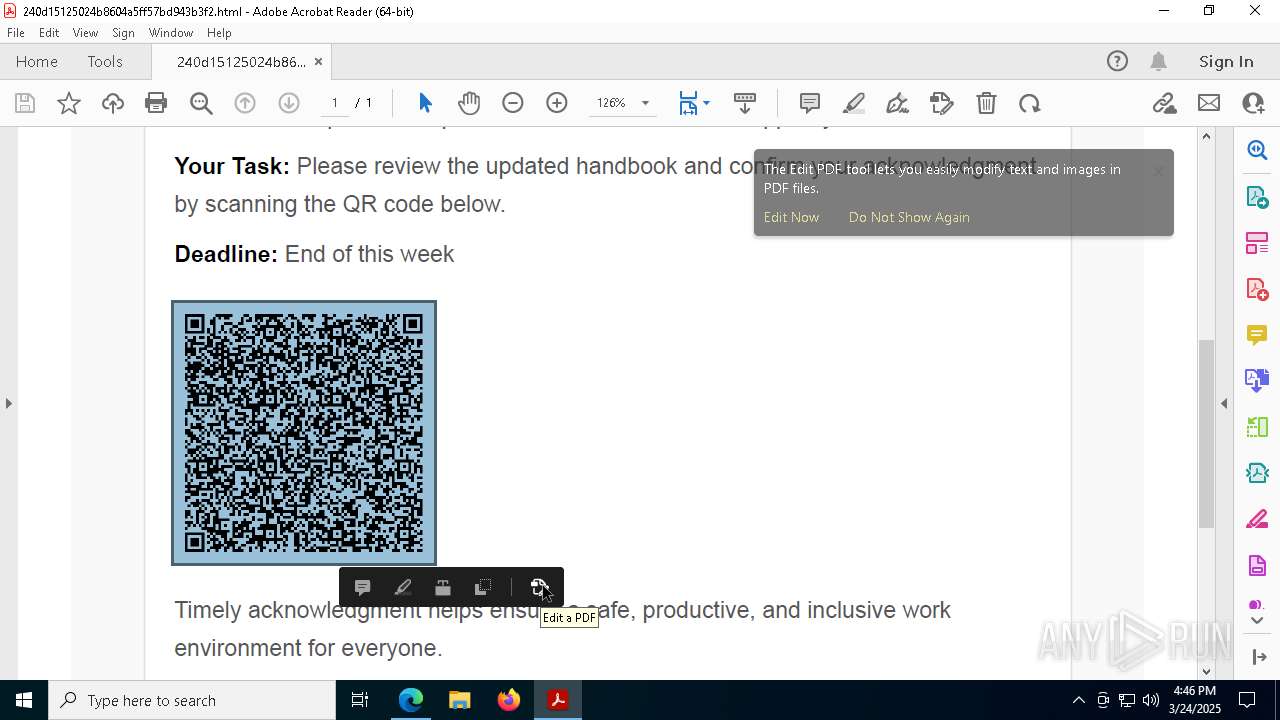The height and width of the screenshot is (720, 1280).
Task: Print the document
Action: coord(156,103)
